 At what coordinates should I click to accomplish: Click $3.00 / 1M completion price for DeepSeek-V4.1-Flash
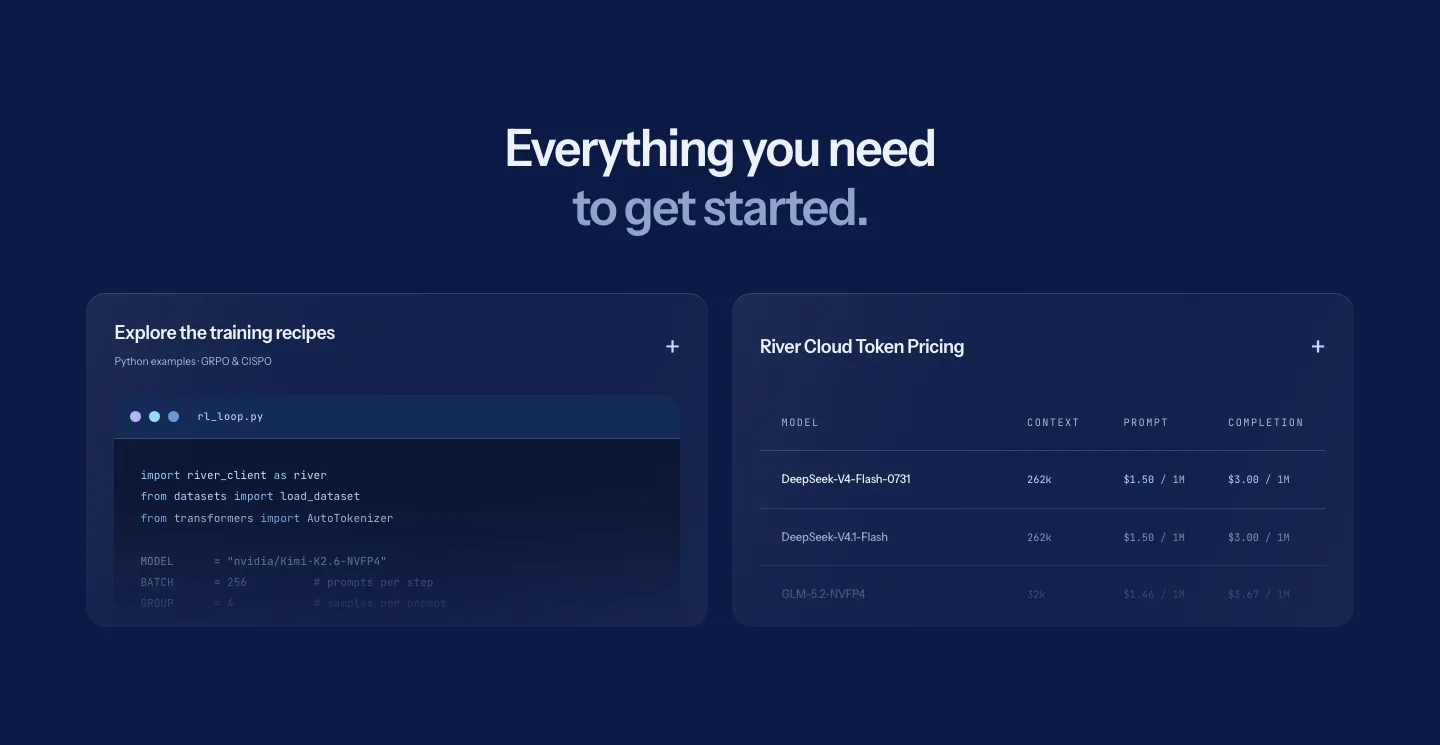pos(1259,538)
